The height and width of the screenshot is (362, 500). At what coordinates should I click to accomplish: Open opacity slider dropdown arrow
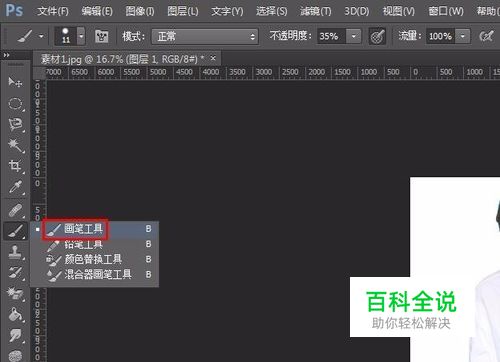tap(353, 36)
